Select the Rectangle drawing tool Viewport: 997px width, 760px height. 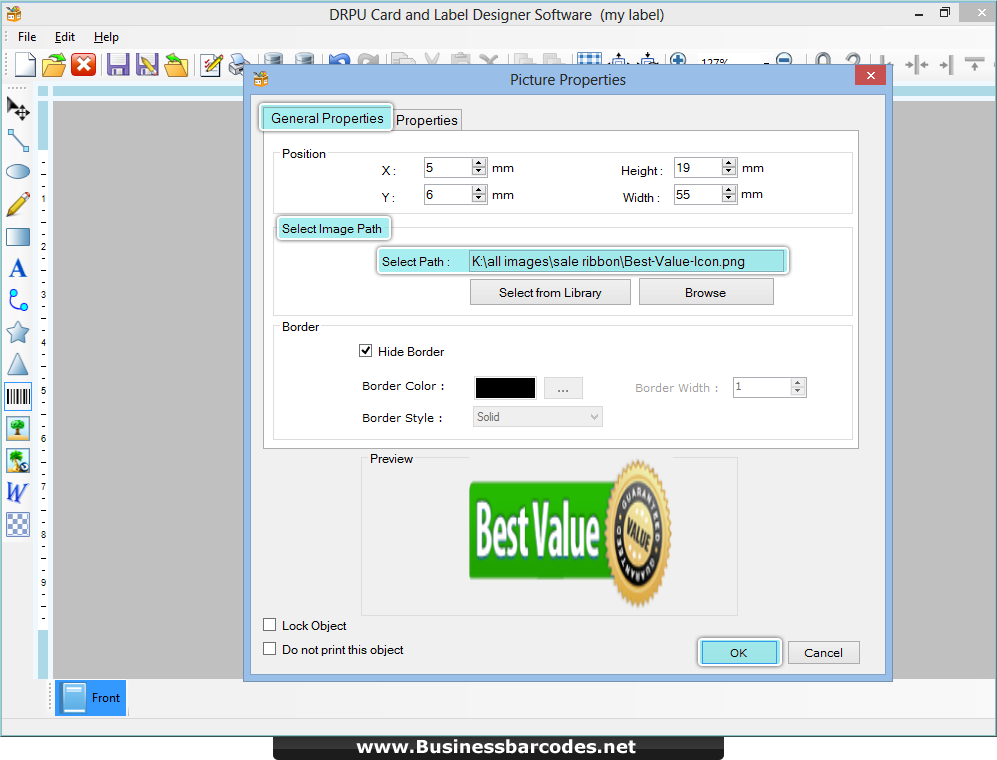point(18,237)
